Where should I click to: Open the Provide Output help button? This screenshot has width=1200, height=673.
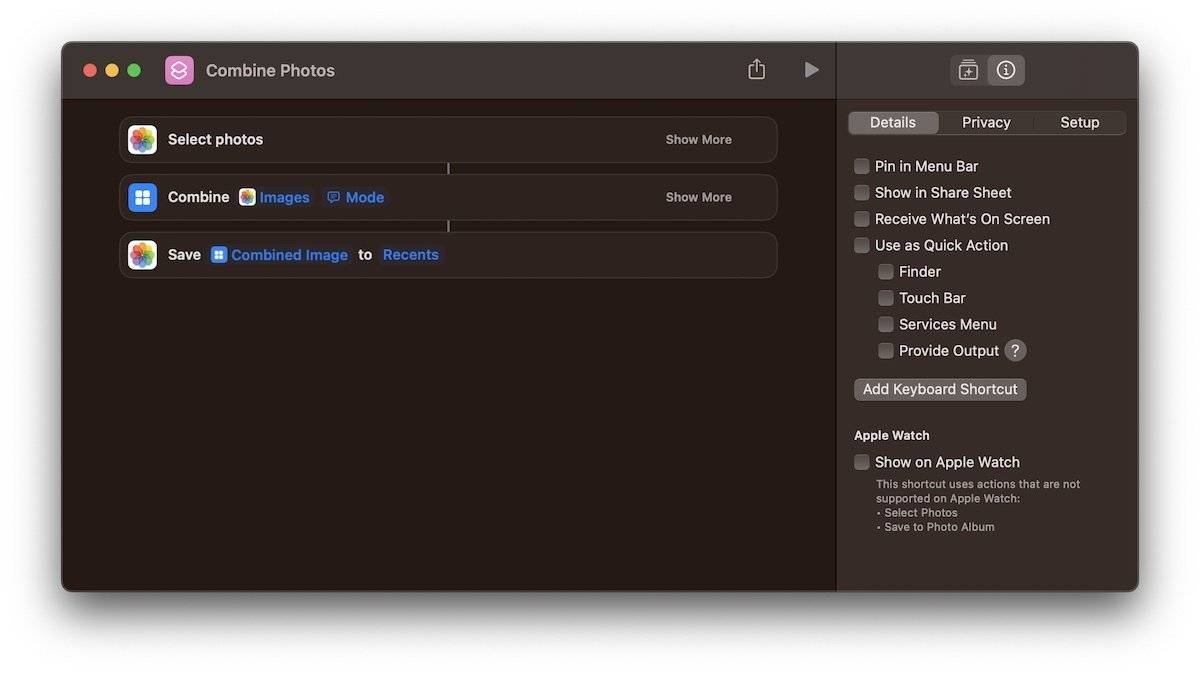click(x=1015, y=351)
